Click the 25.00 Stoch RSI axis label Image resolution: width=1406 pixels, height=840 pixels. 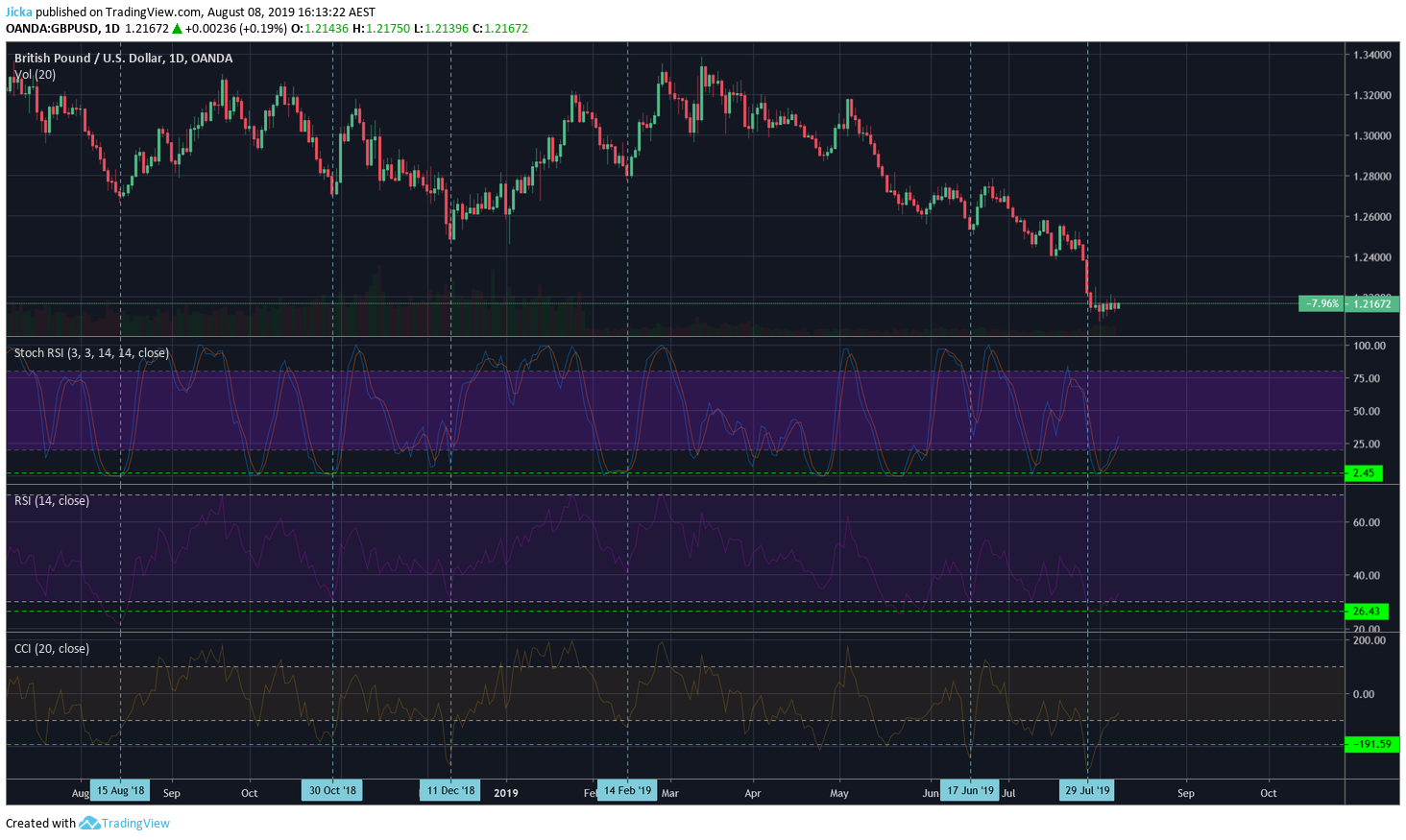pos(1367,444)
